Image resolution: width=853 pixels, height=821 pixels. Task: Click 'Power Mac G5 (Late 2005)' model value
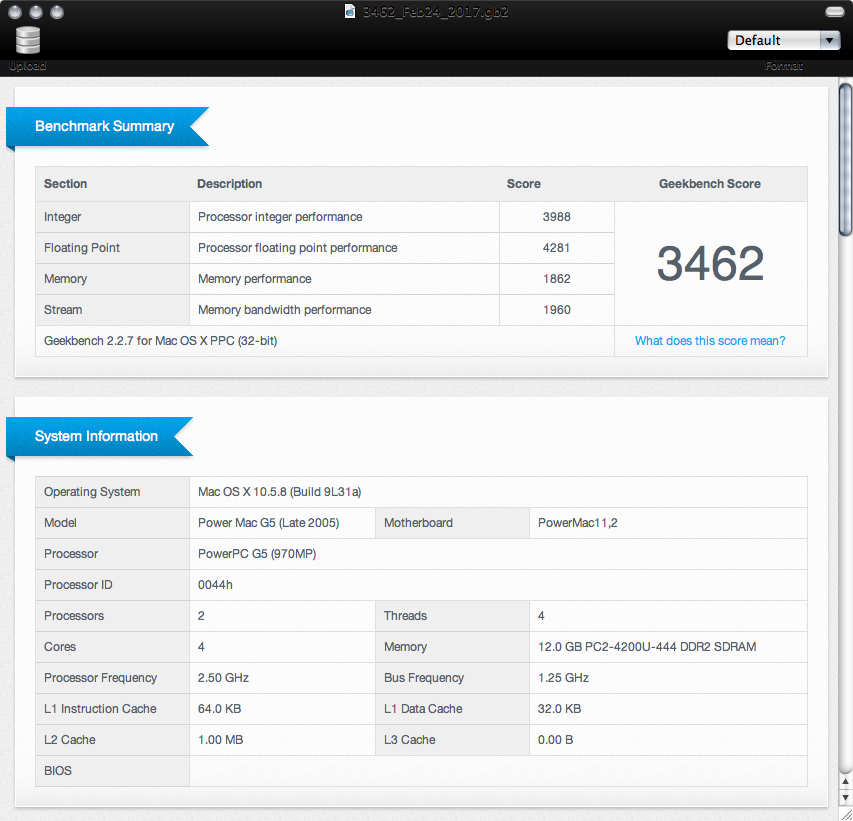click(x=269, y=523)
